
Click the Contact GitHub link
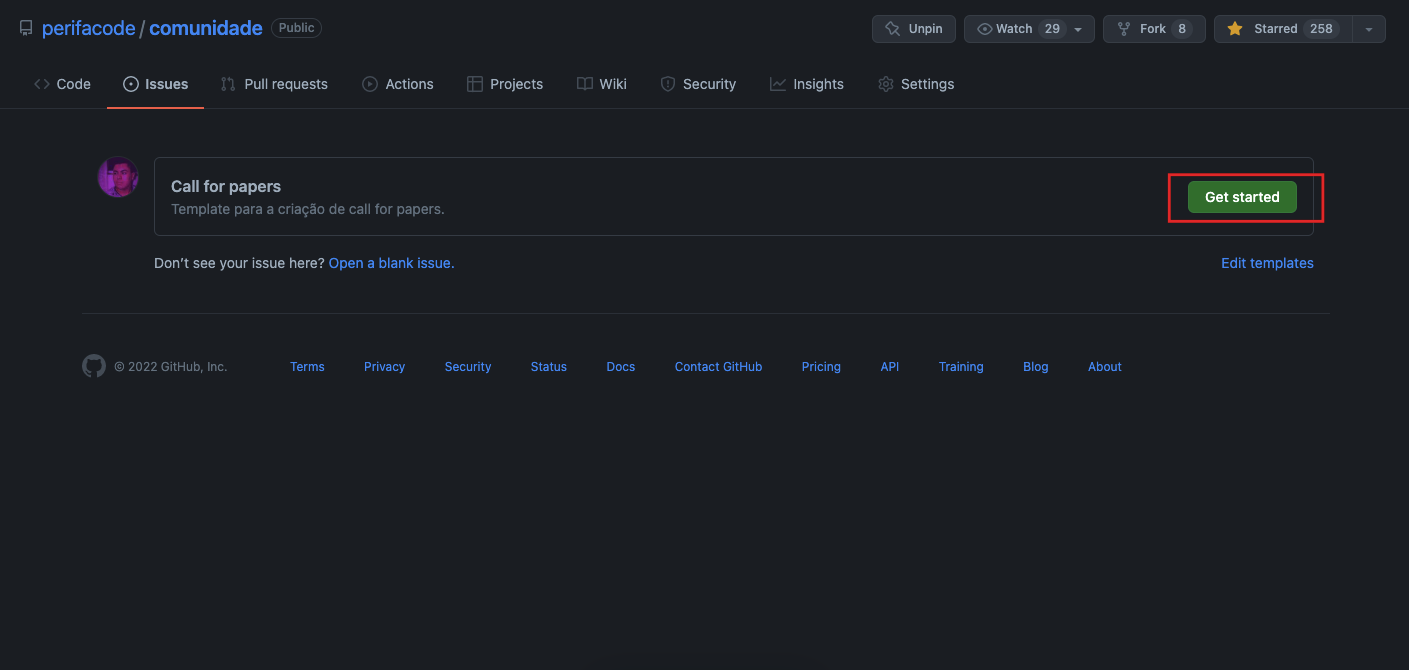point(718,367)
